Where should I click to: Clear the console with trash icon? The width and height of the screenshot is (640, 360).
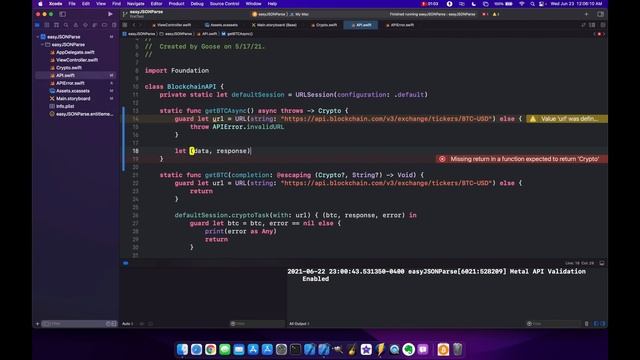587,324
